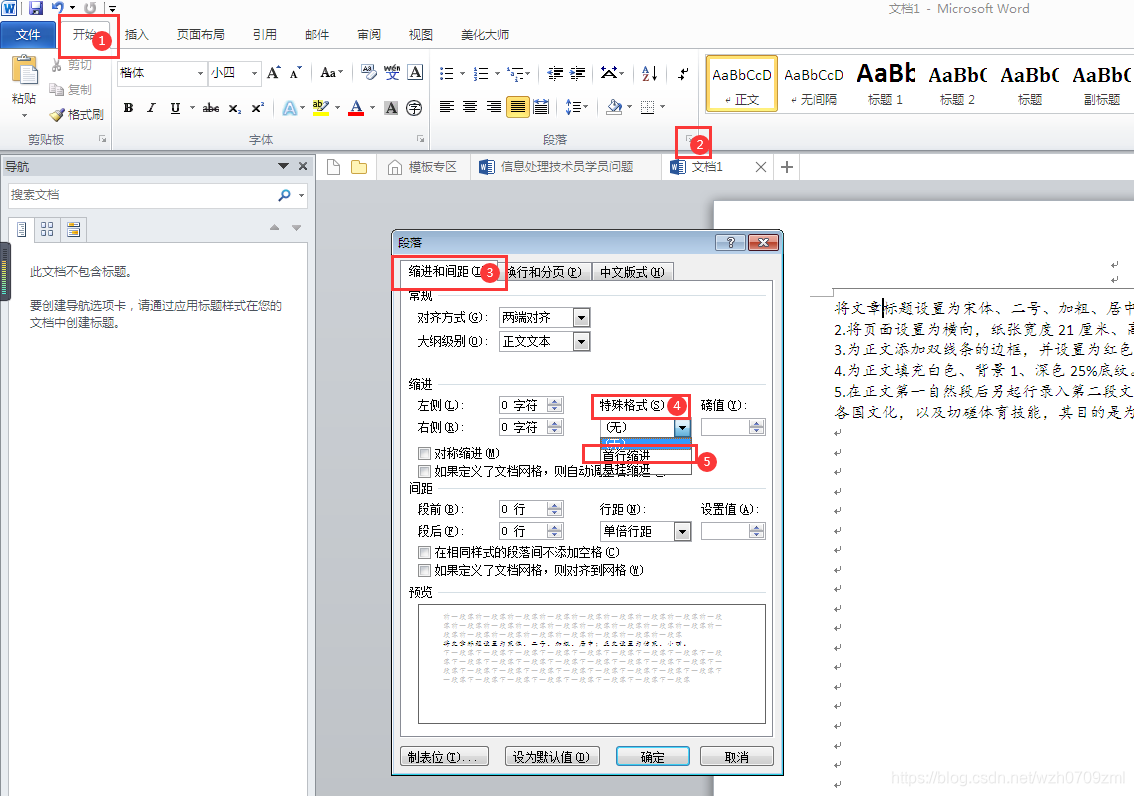The height and width of the screenshot is (796, 1134).
Task: Toggle bold formatting with the B icon
Action: point(128,108)
